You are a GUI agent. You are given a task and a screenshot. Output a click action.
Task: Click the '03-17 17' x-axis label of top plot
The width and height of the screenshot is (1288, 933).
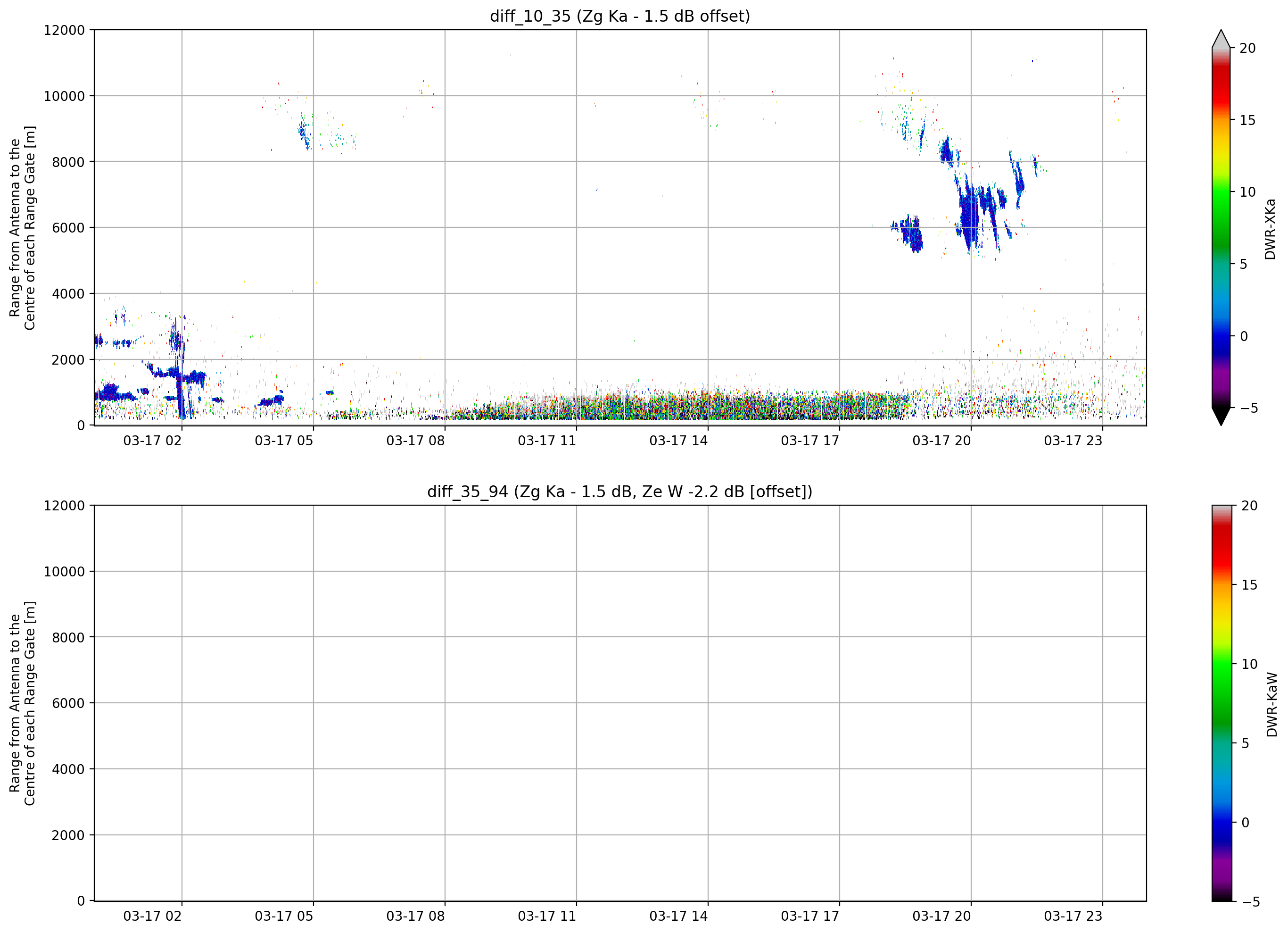(810, 441)
